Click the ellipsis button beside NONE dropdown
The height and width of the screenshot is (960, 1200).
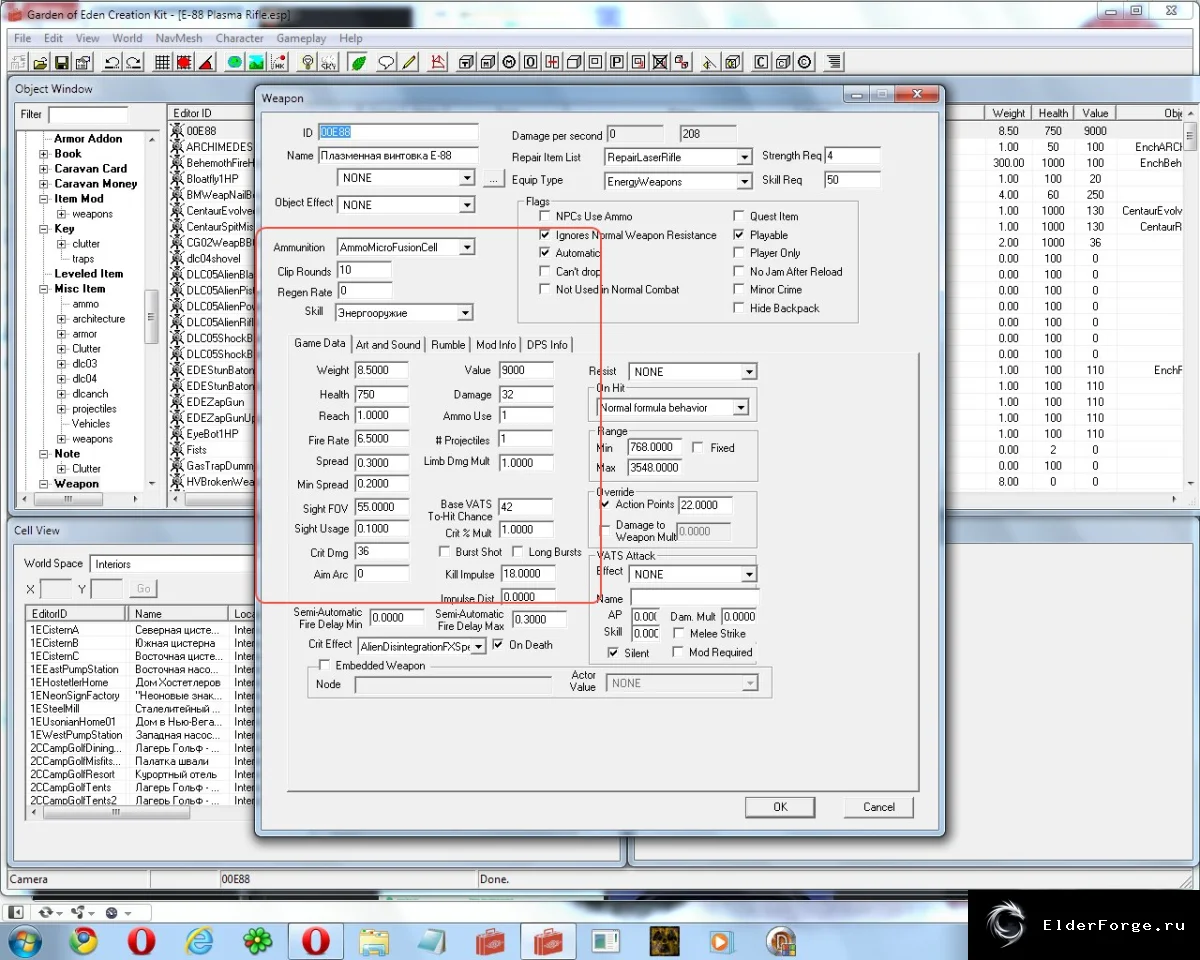coord(493,179)
